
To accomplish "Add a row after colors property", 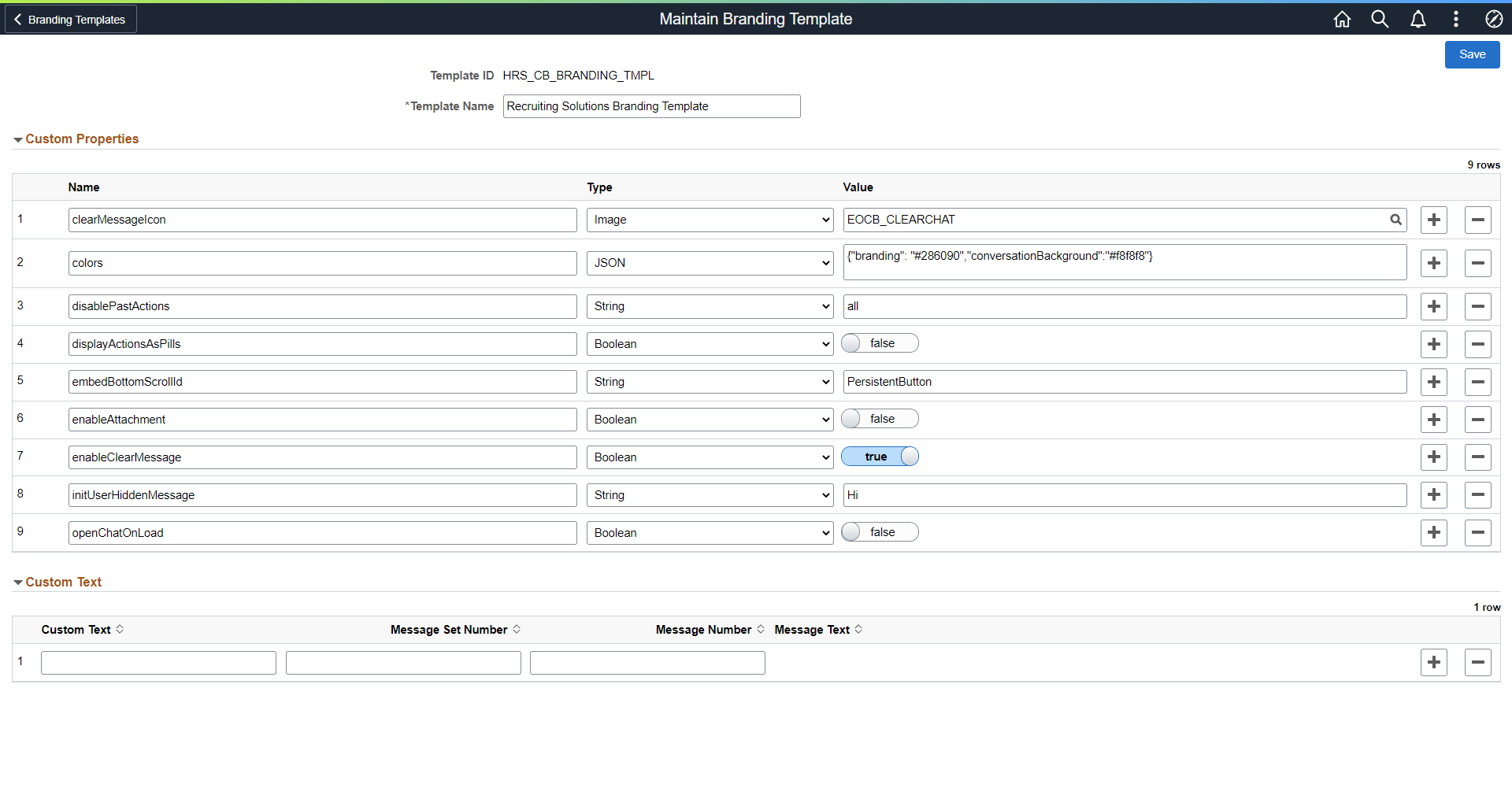I will pos(1433,263).
